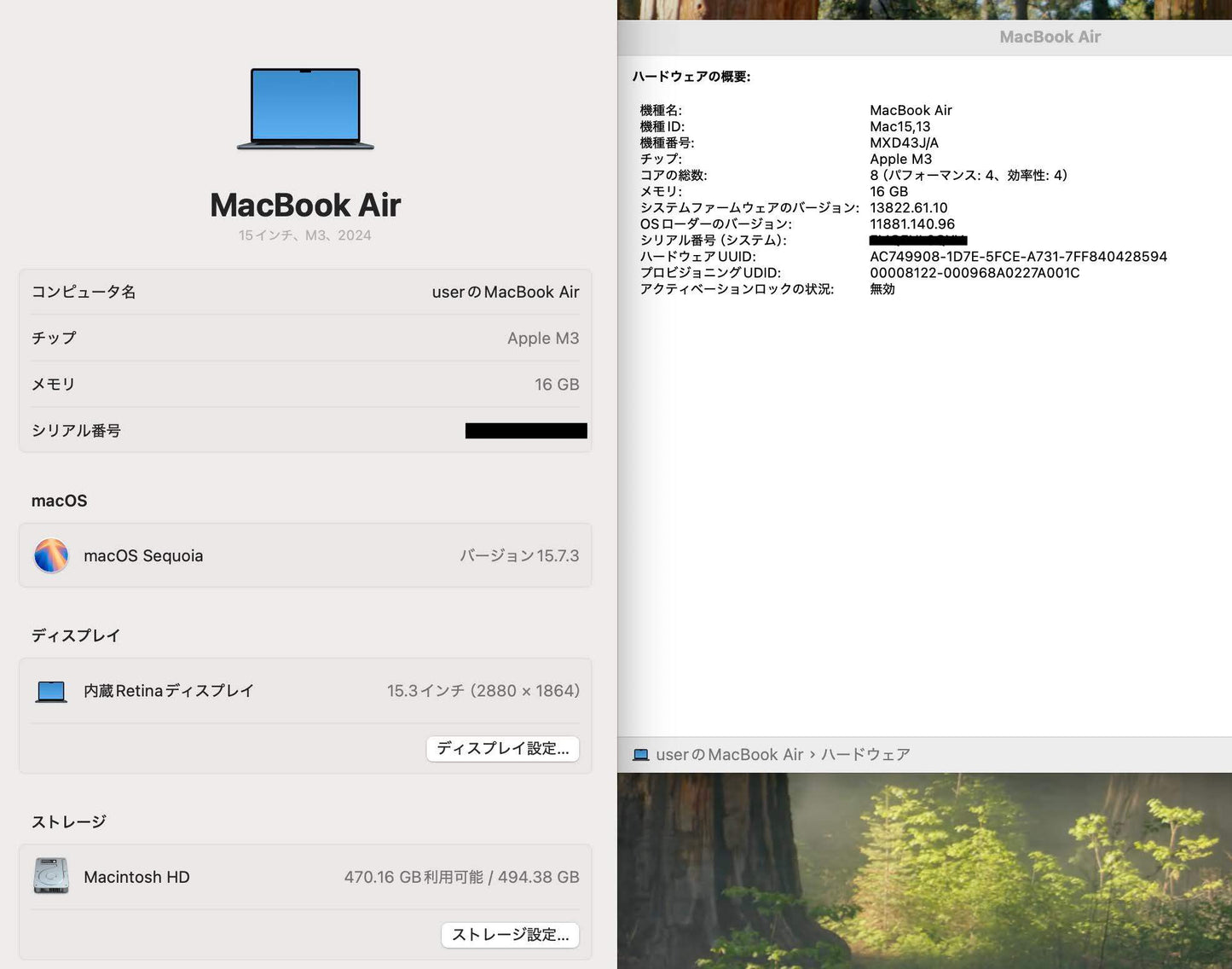Click the built-in Retina display icon
This screenshot has height=969, width=1232.
click(51, 691)
